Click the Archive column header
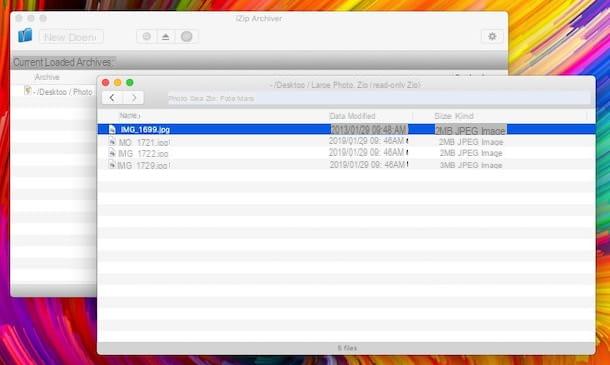 pos(47,77)
